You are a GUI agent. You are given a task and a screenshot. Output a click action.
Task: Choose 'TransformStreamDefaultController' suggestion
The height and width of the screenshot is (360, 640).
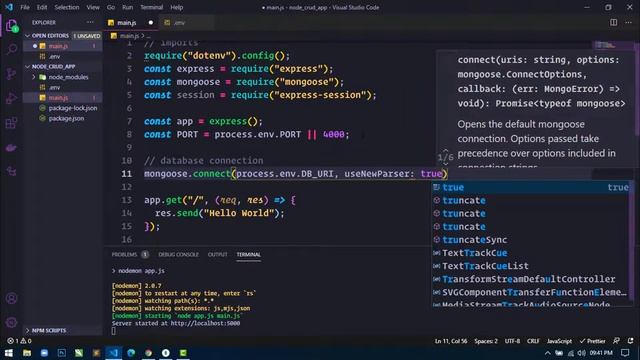tap(531, 279)
